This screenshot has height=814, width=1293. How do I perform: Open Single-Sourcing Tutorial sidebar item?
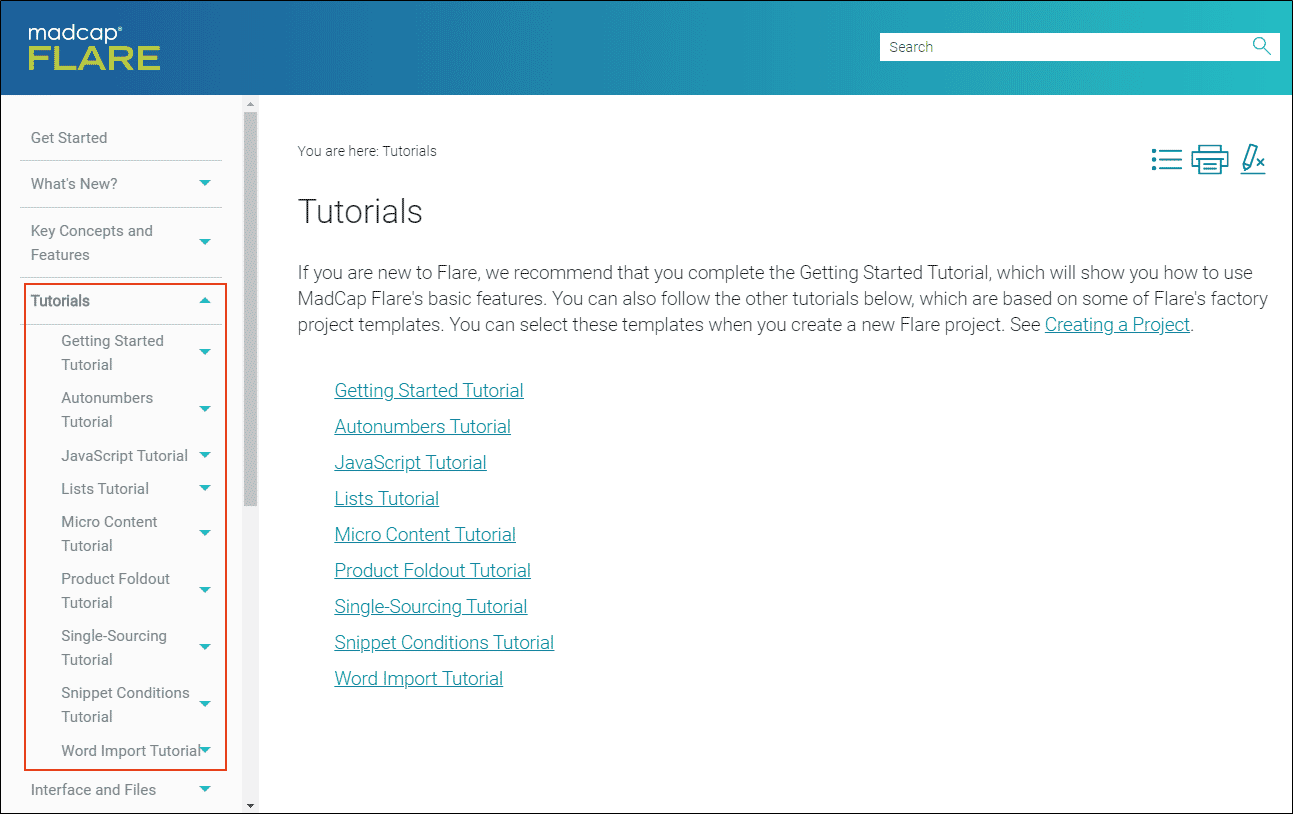pyautogui.click(x=114, y=648)
